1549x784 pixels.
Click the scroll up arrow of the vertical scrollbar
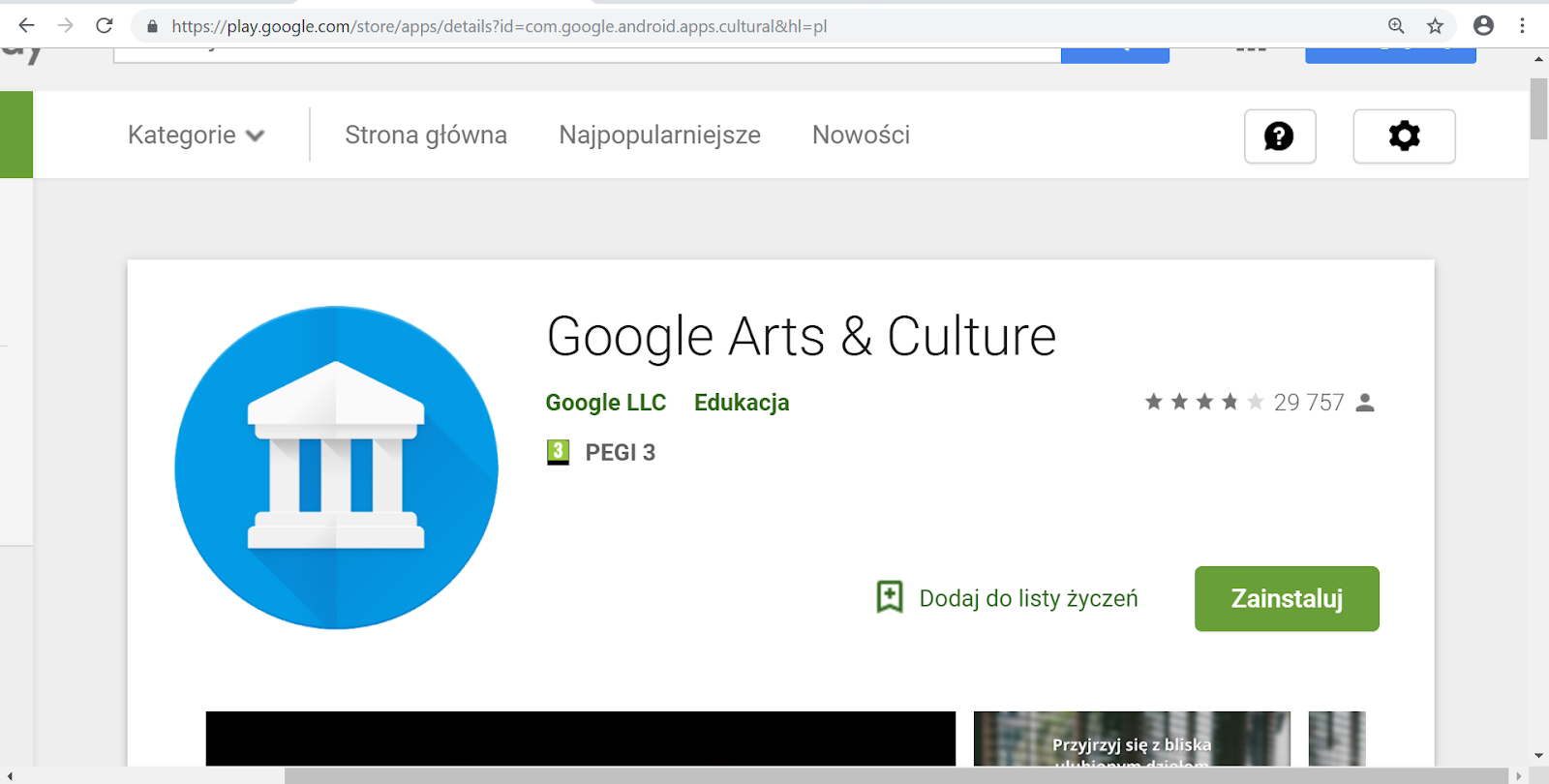pyautogui.click(x=1538, y=59)
